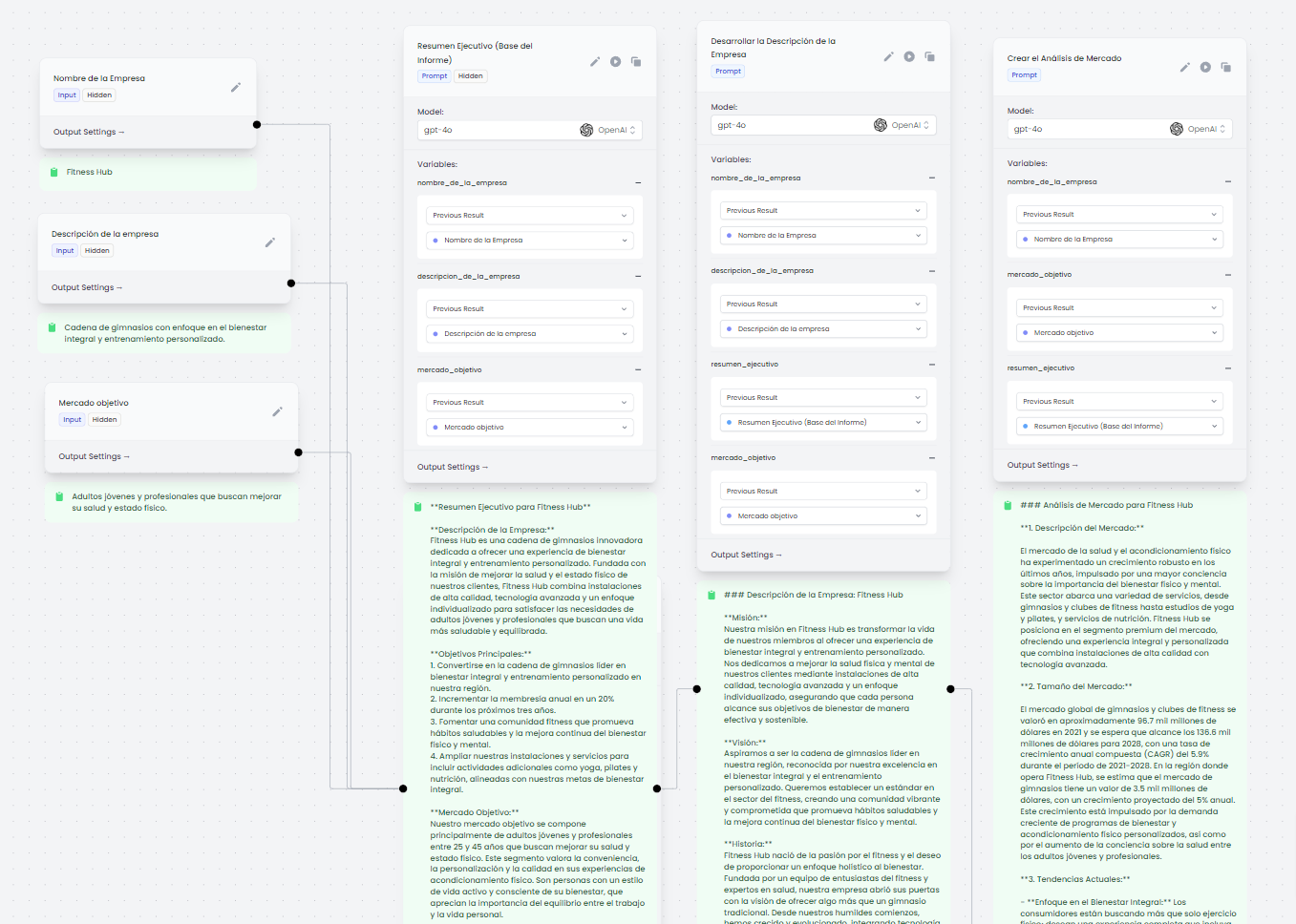Viewport: 1296px width, 924px height.
Task: Select the Prompt tag on Desarrollar la Descripción node
Action: point(728,72)
